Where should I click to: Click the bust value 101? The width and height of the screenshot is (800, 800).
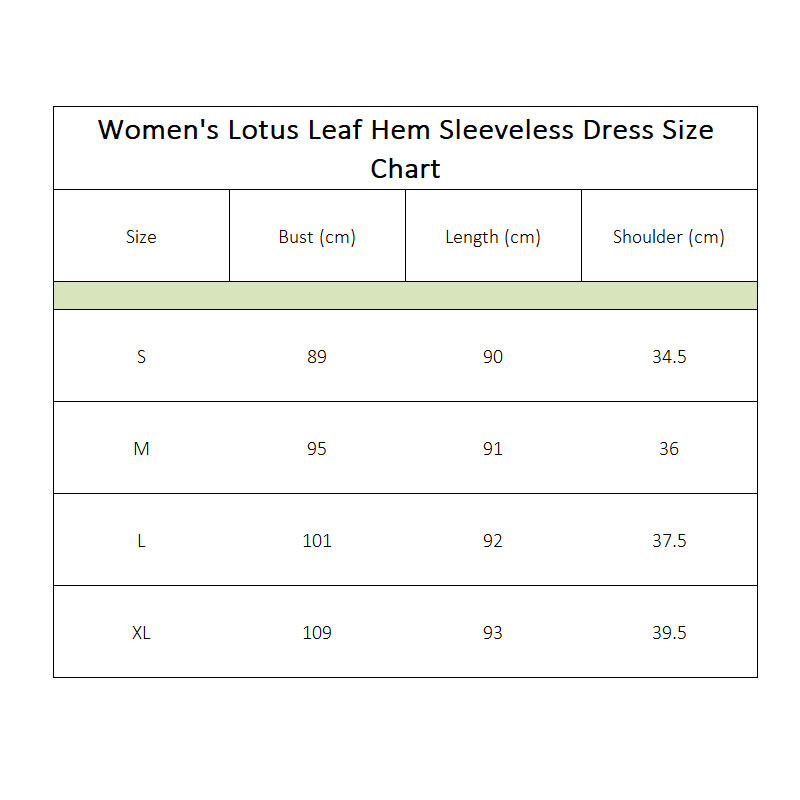(x=317, y=540)
